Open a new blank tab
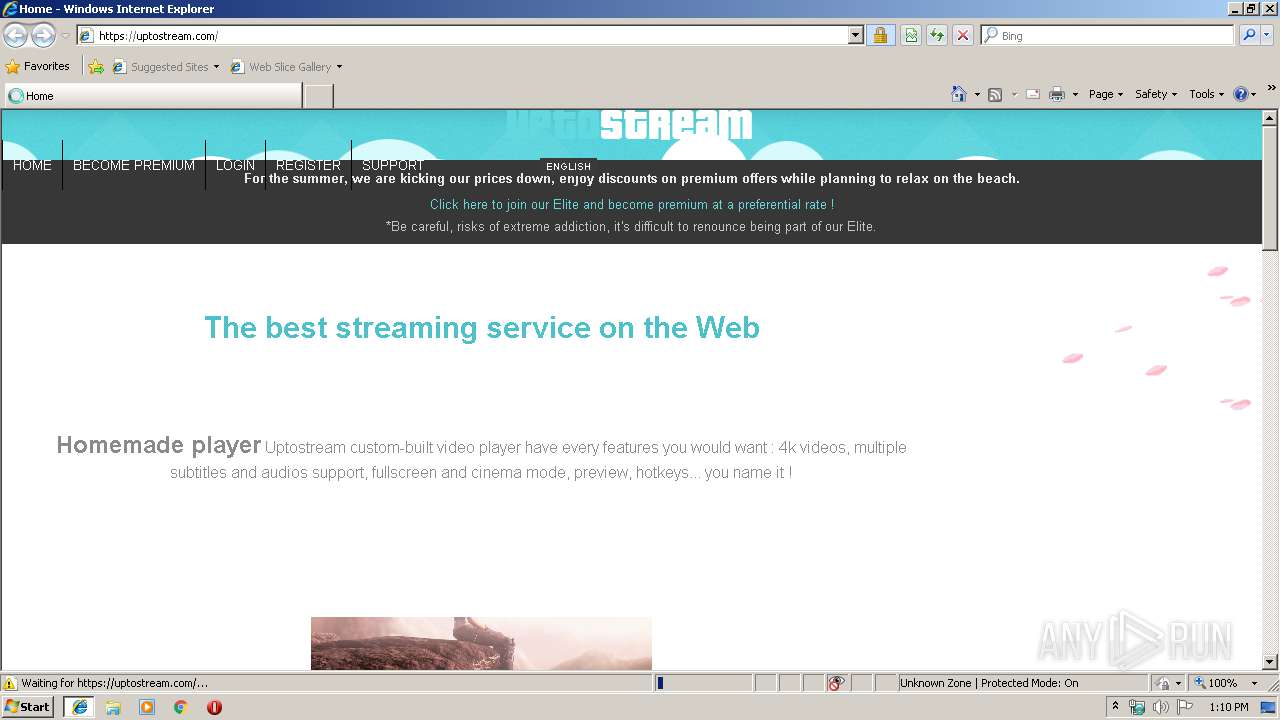Screen dimensions: 1280x720 click(x=318, y=96)
